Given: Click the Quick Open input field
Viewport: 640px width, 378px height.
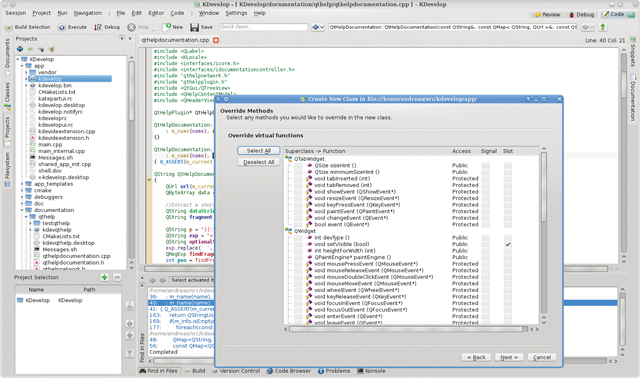Looking at the screenshot, I should tap(264, 27).
